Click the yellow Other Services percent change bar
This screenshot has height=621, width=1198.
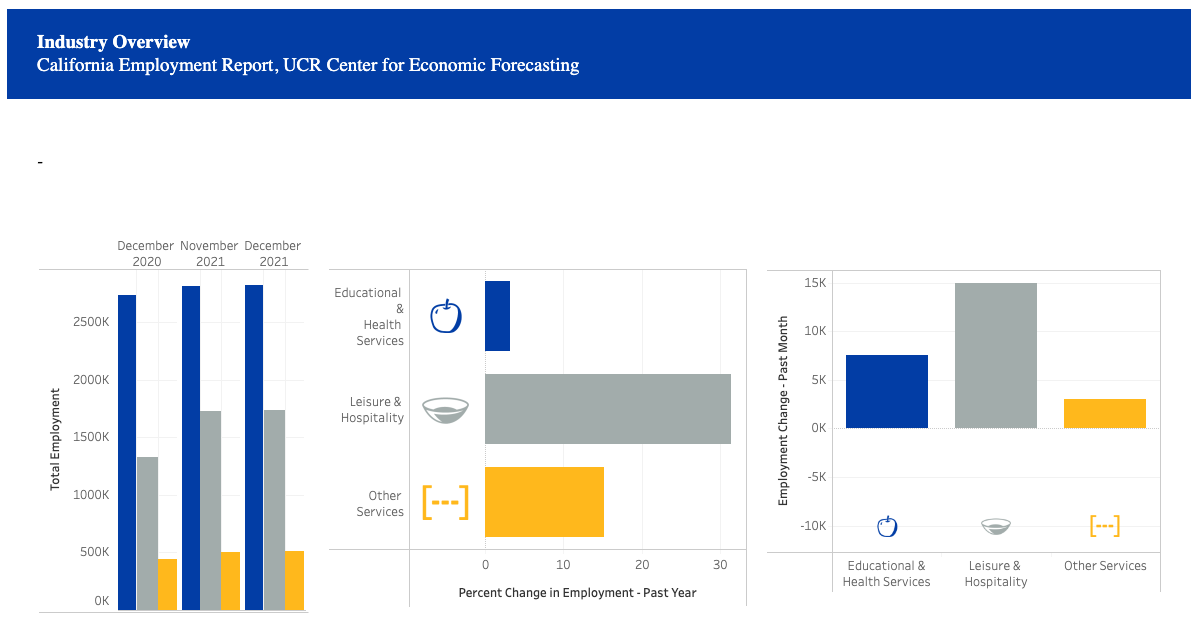click(543, 501)
